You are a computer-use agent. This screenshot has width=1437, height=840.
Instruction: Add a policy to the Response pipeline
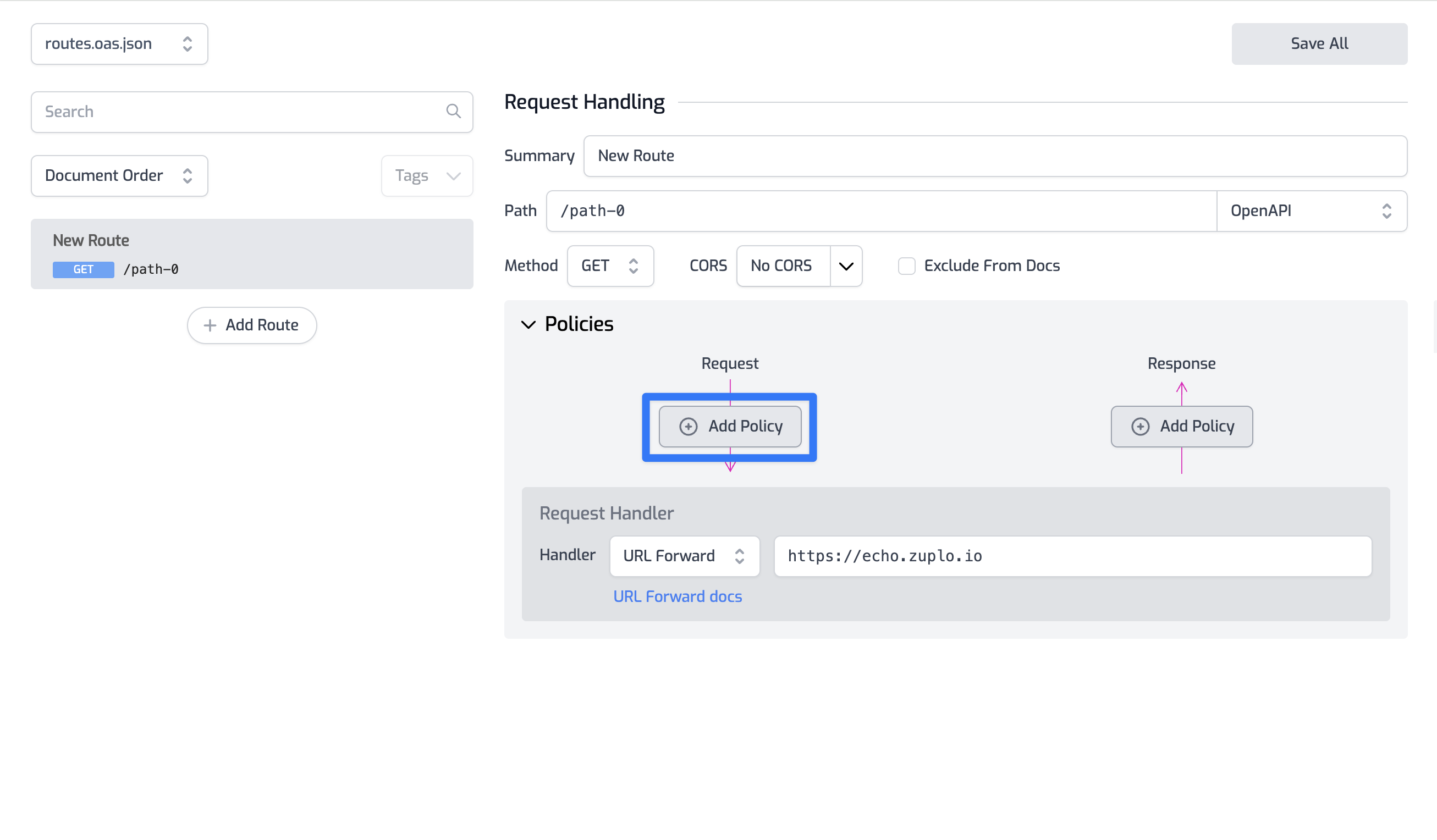point(1181,426)
